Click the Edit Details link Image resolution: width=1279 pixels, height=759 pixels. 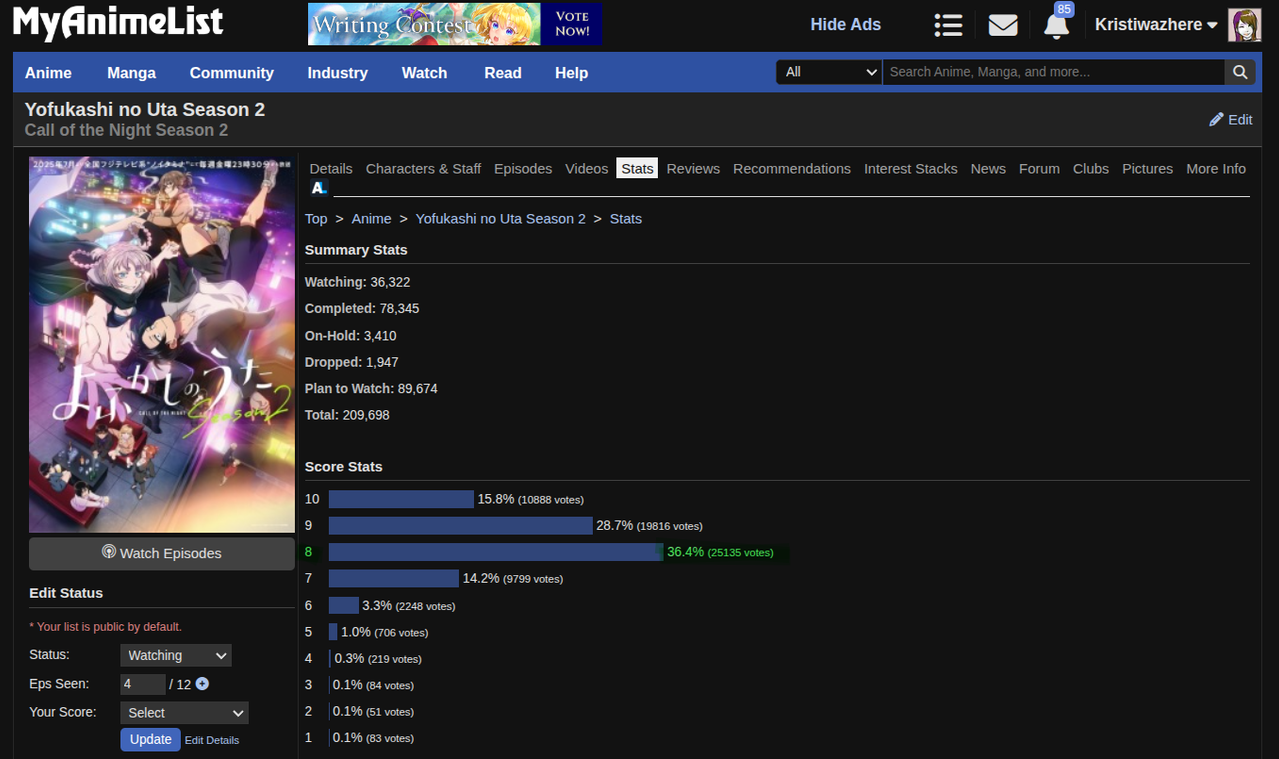(x=212, y=740)
